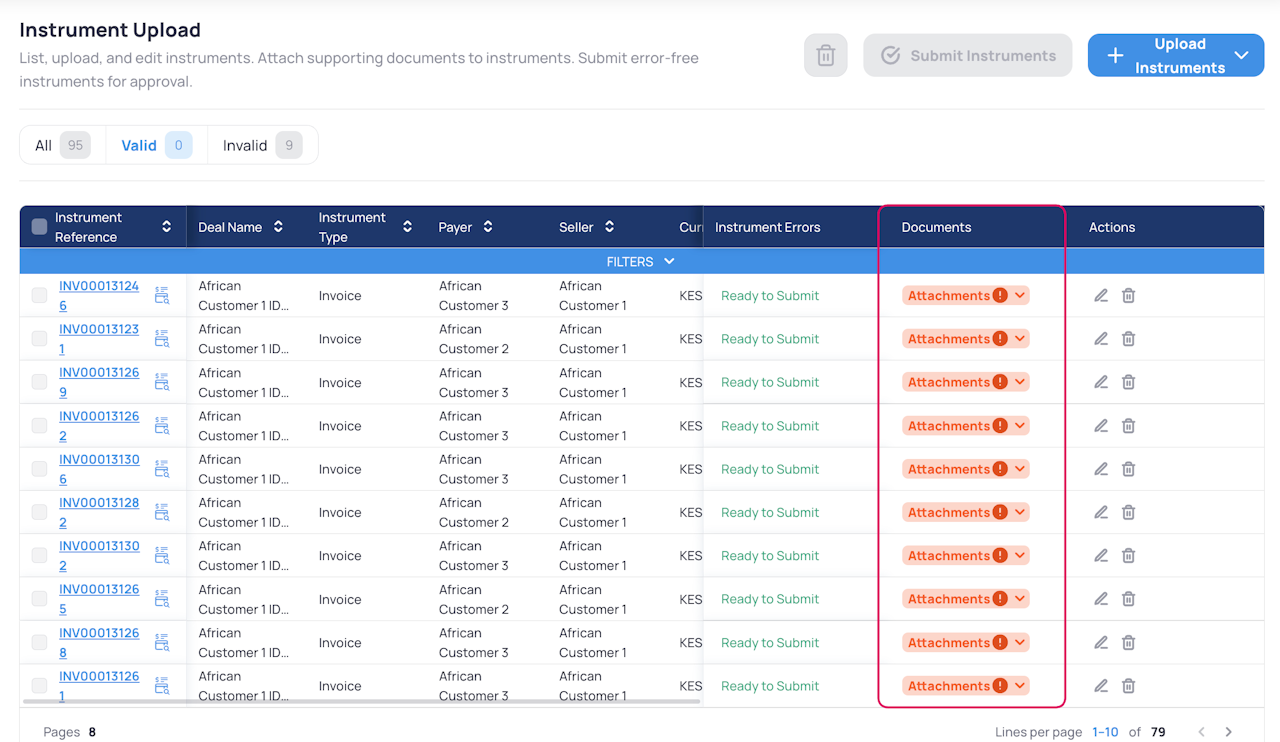Expand the FILTERS bar
The image size is (1280, 742).
[x=640, y=262]
